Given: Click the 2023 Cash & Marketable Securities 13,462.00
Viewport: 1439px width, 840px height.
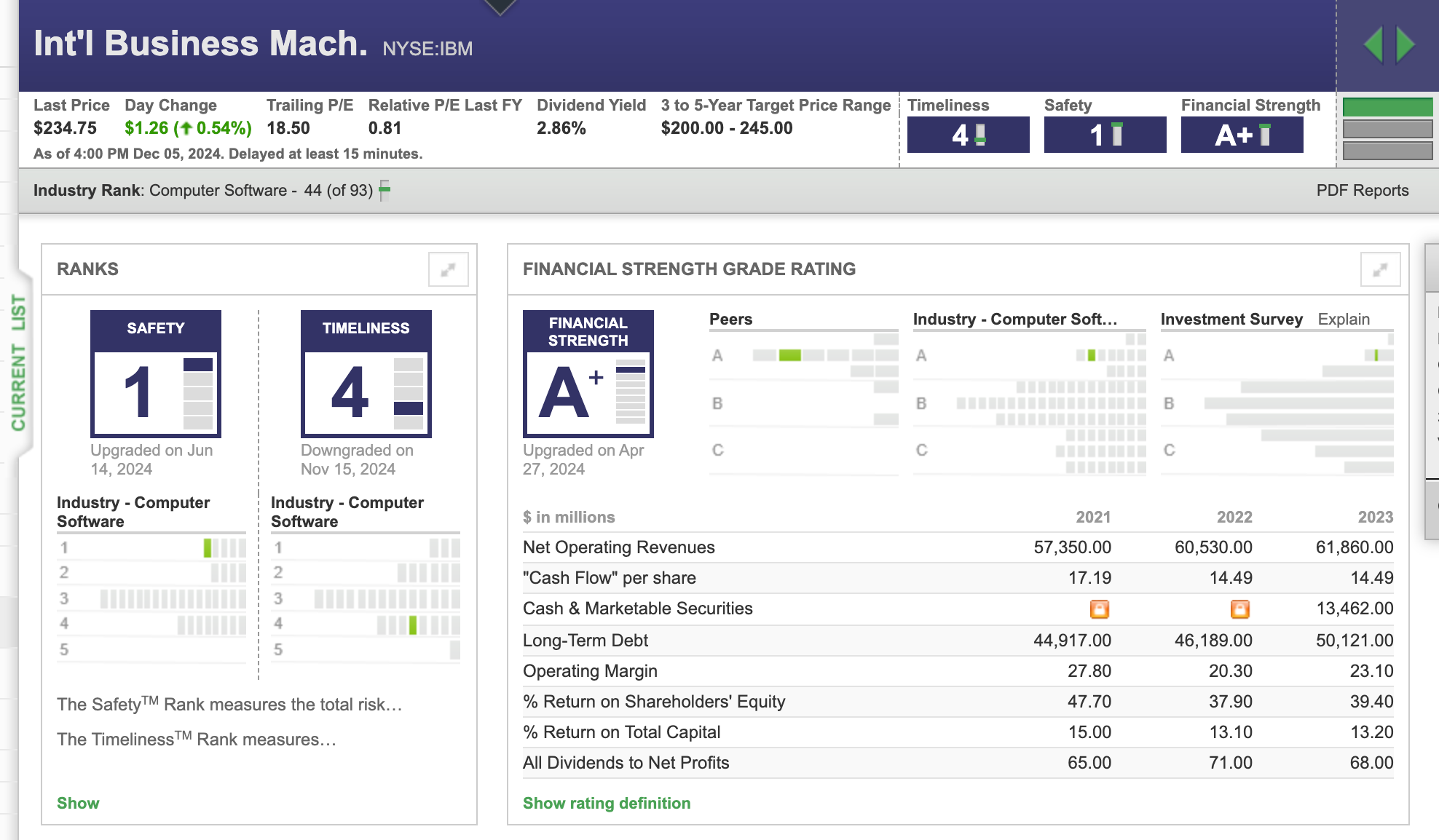Looking at the screenshot, I should pyautogui.click(x=1355, y=609).
